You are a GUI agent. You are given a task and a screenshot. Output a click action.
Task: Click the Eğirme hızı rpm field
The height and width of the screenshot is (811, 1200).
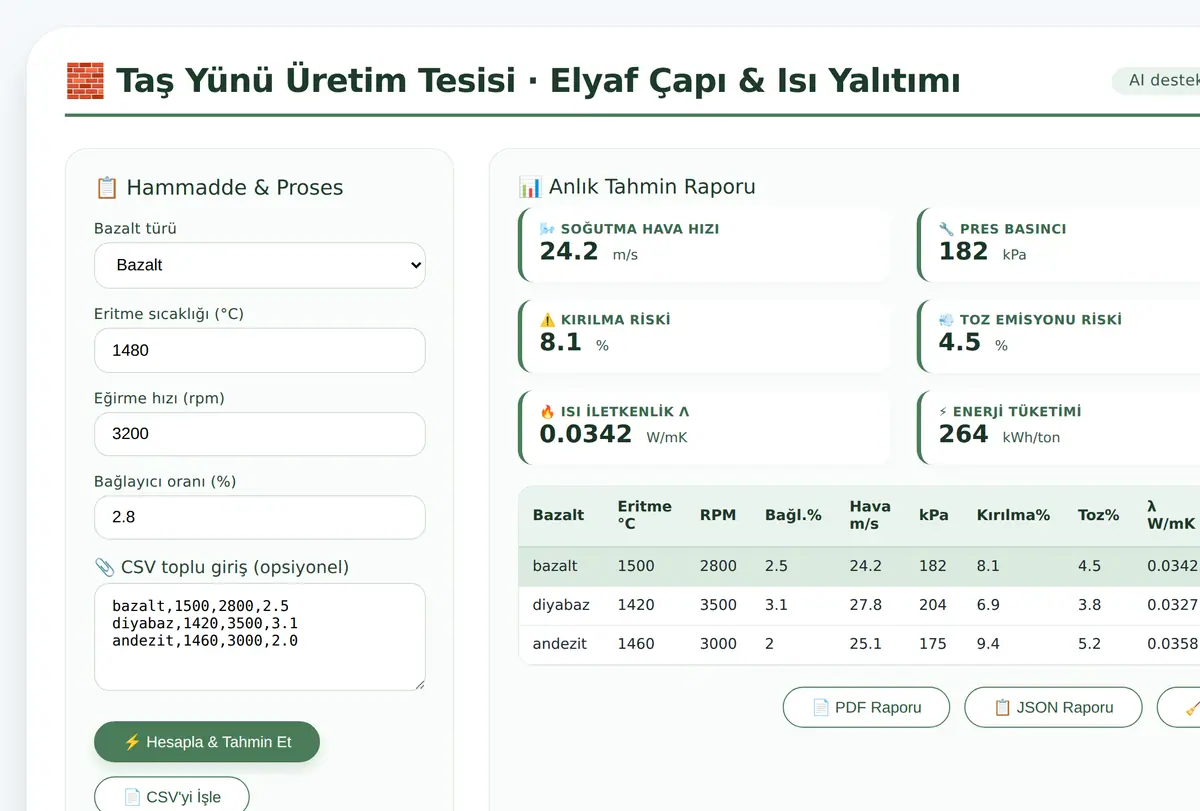click(x=259, y=434)
